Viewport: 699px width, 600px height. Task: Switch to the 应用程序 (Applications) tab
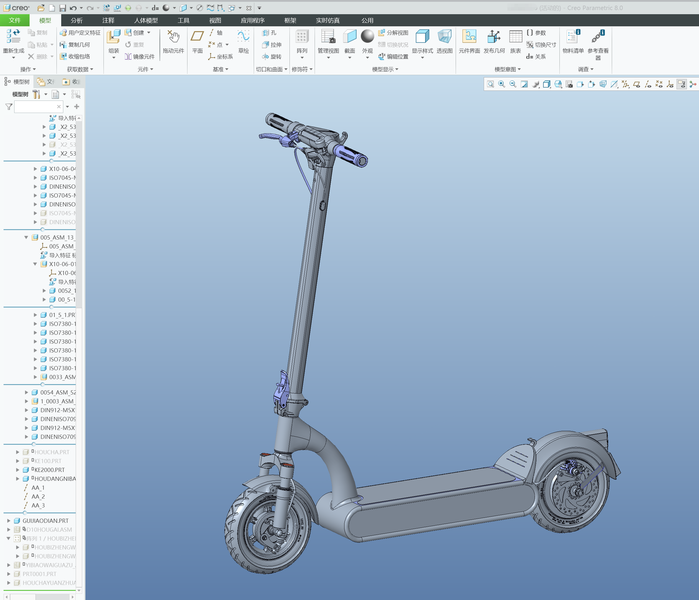pyautogui.click(x=252, y=20)
